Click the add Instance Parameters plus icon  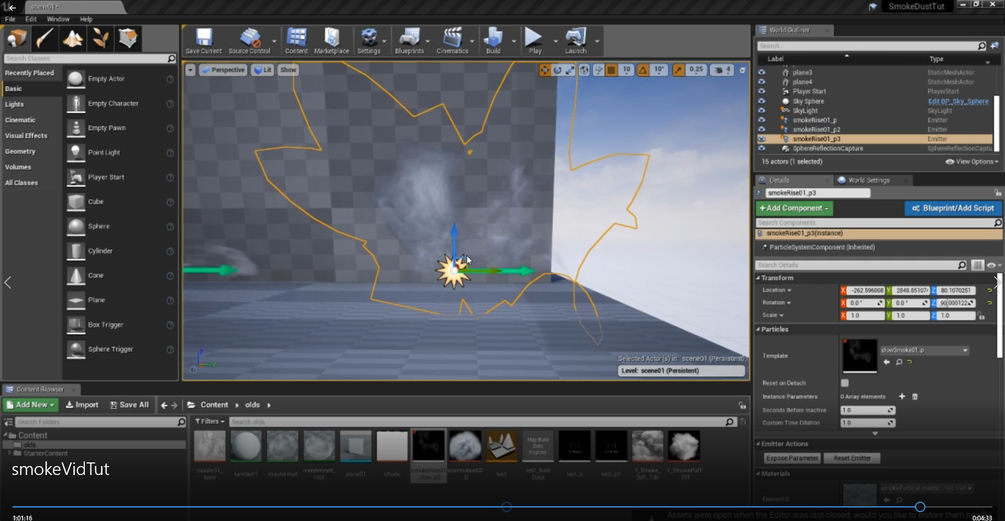pos(902,397)
